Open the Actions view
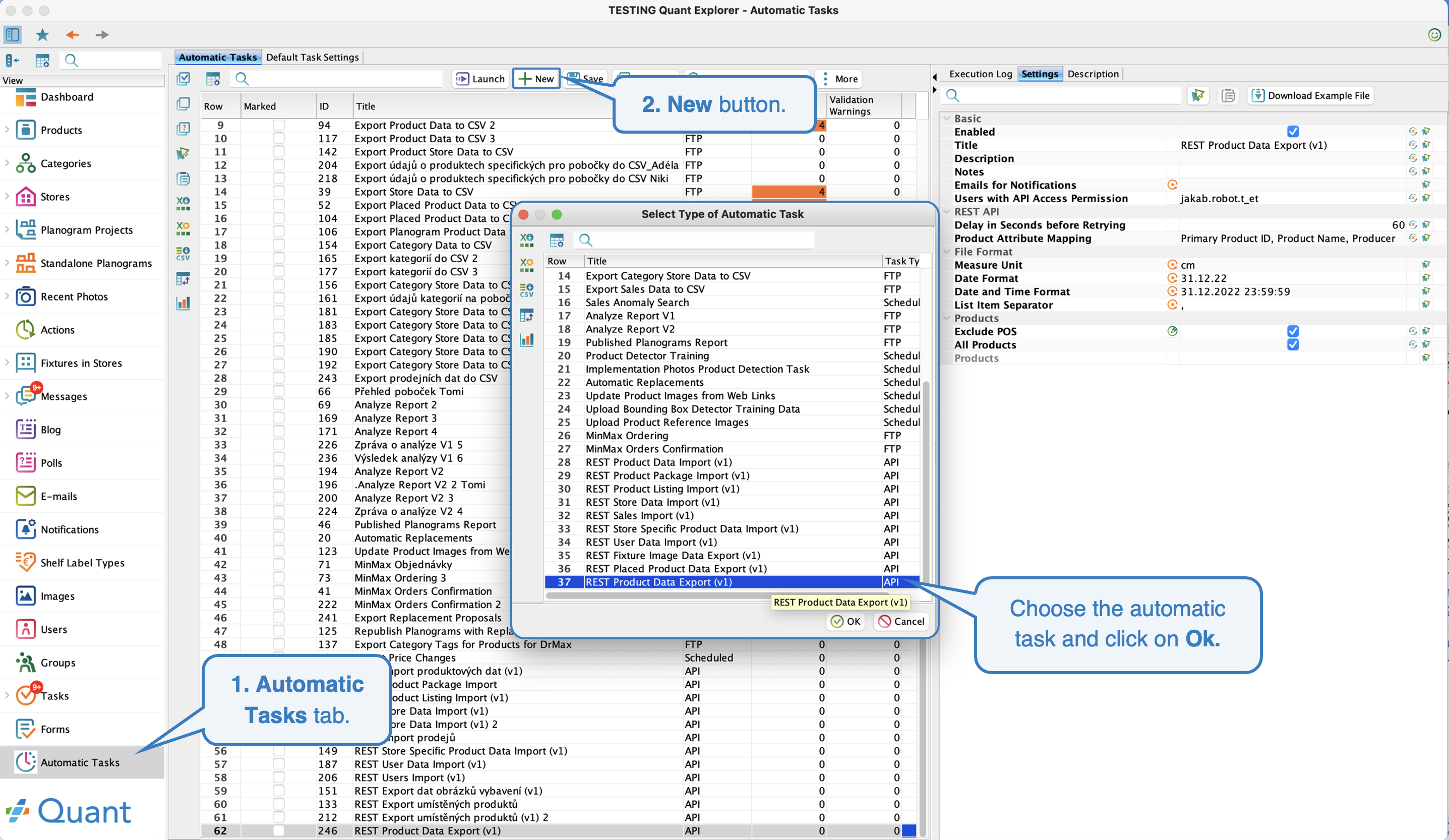The width and height of the screenshot is (1449, 840). coord(57,330)
